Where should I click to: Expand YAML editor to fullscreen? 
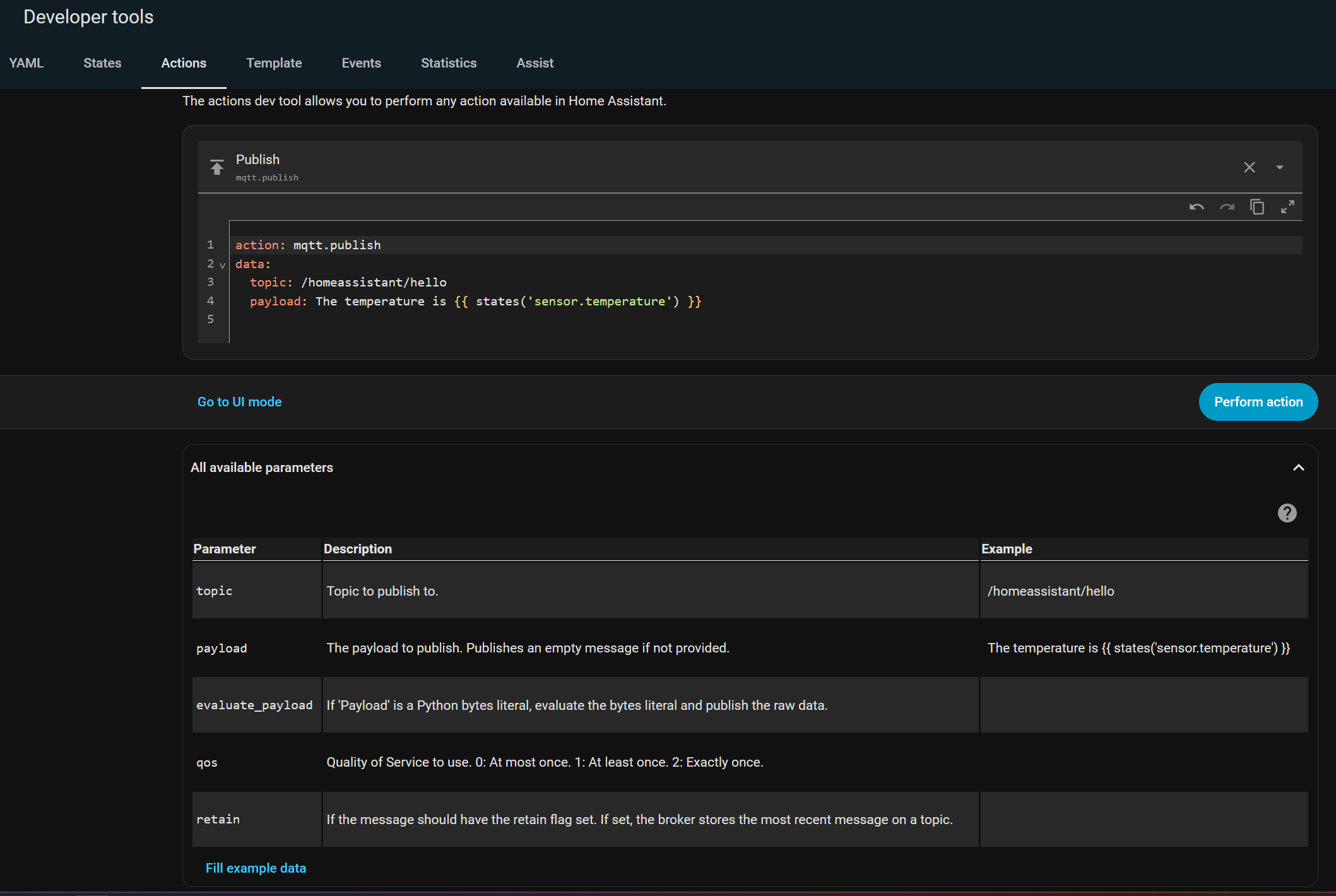(x=1287, y=207)
